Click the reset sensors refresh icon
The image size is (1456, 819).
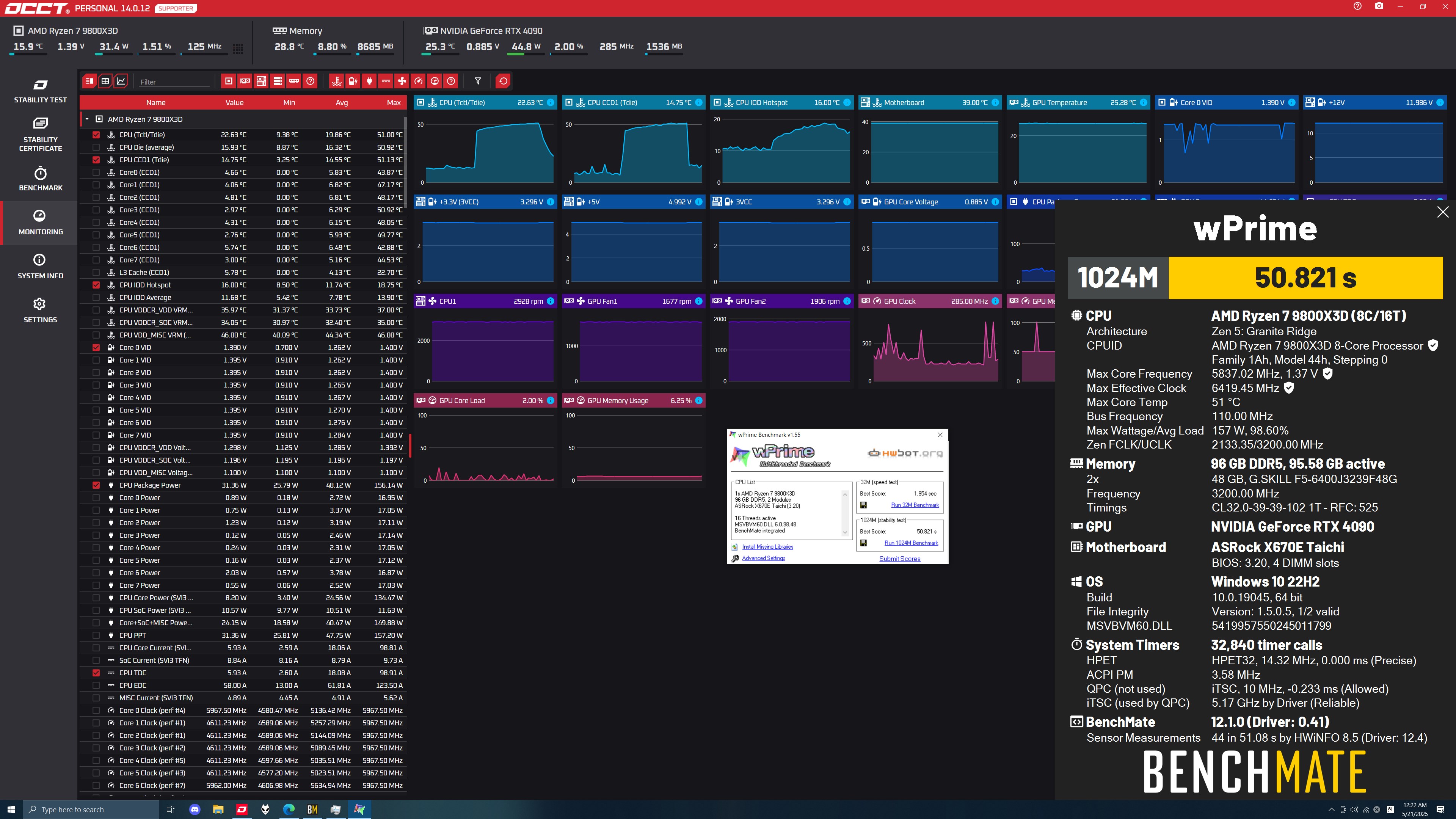pyautogui.click(x=503, y=82)
